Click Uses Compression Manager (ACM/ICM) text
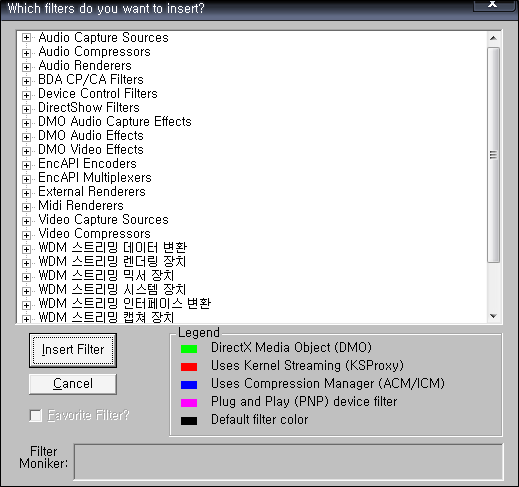Image resolution: width=519 pixels, height=487 pixels. (x=328, y=384)
